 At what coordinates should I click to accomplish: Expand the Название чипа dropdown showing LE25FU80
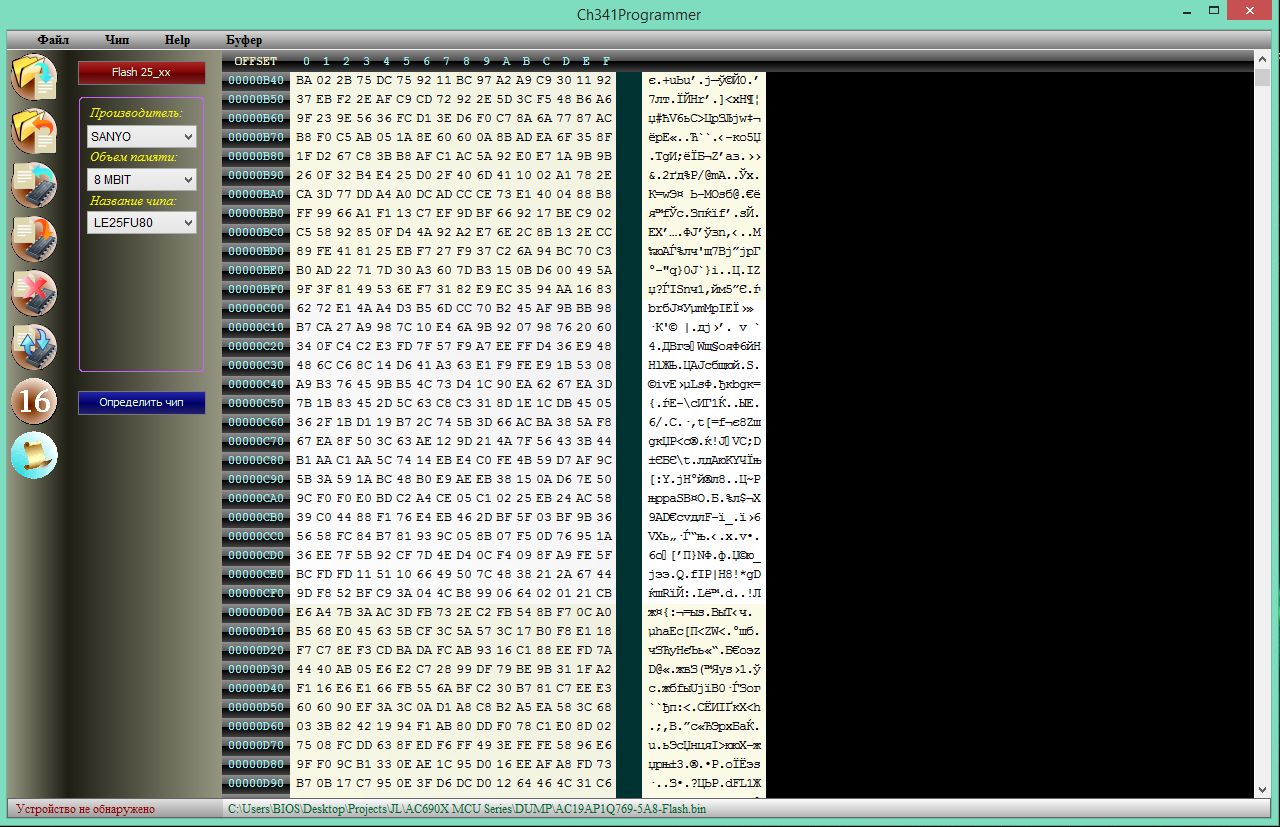142,223
